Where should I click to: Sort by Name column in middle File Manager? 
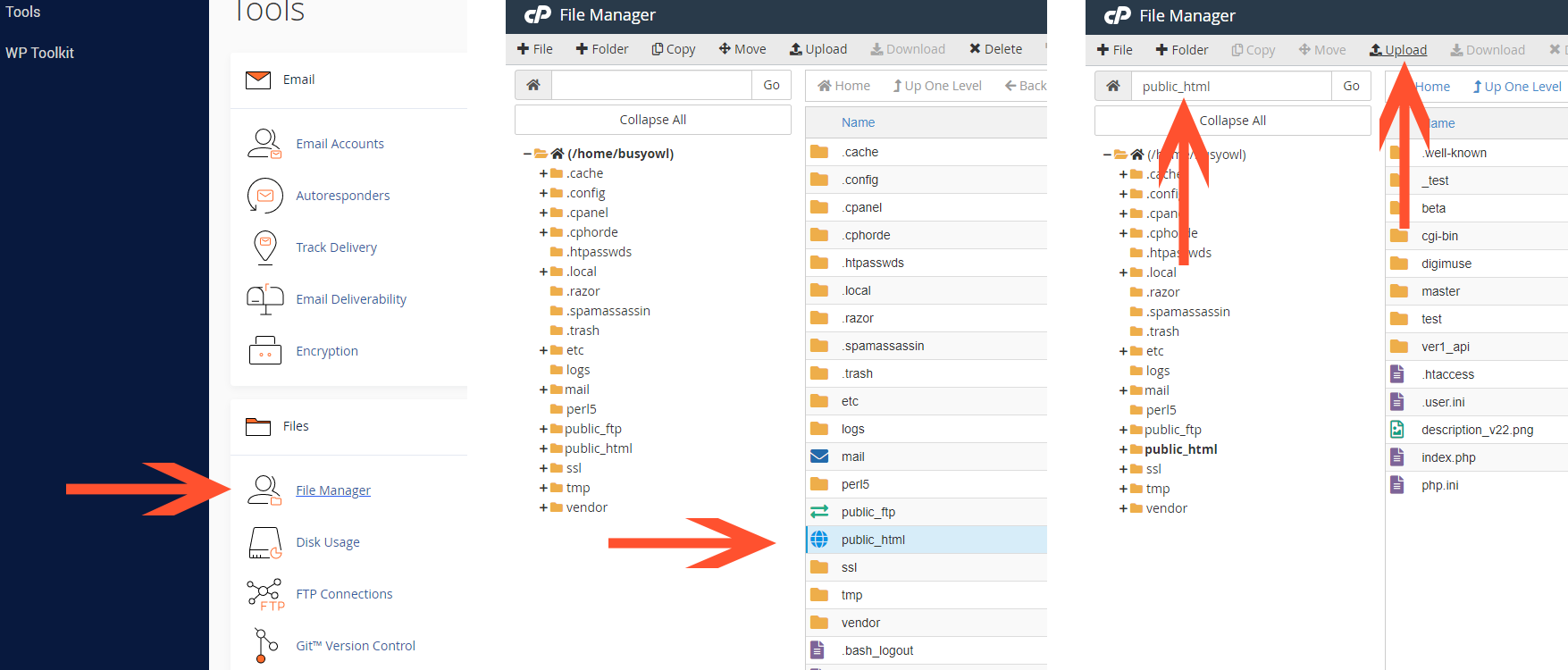tap(858, 122)
